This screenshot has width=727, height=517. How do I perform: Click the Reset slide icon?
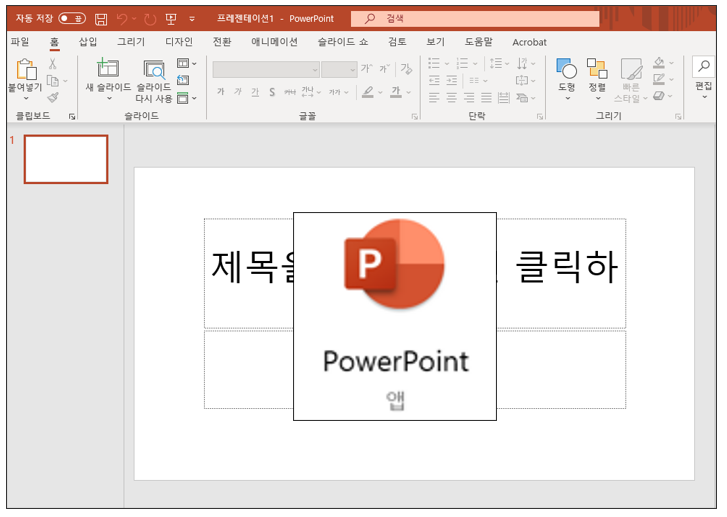tap(183, 80)
